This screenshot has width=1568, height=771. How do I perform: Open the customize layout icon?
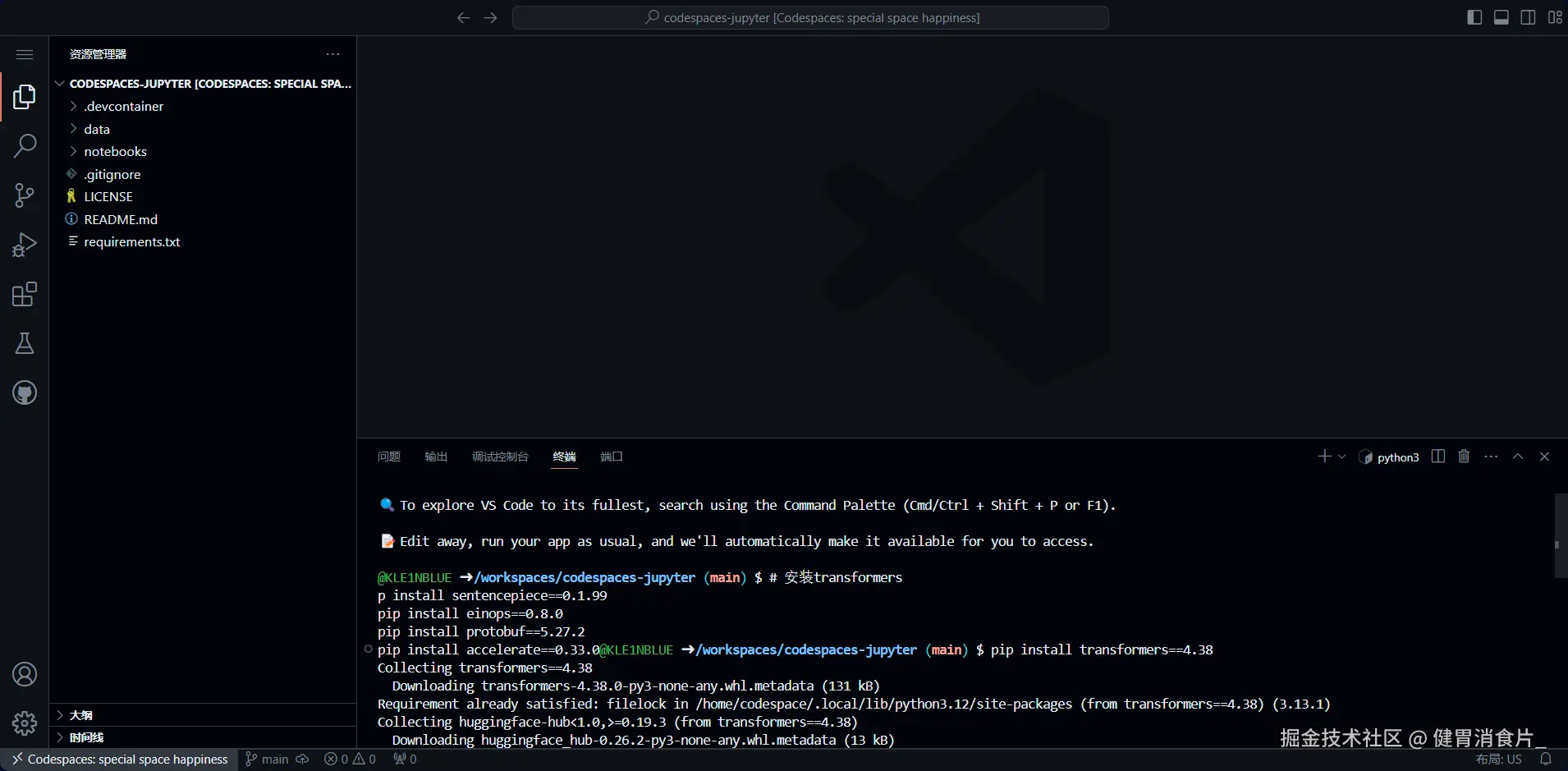coord(1555,17)
